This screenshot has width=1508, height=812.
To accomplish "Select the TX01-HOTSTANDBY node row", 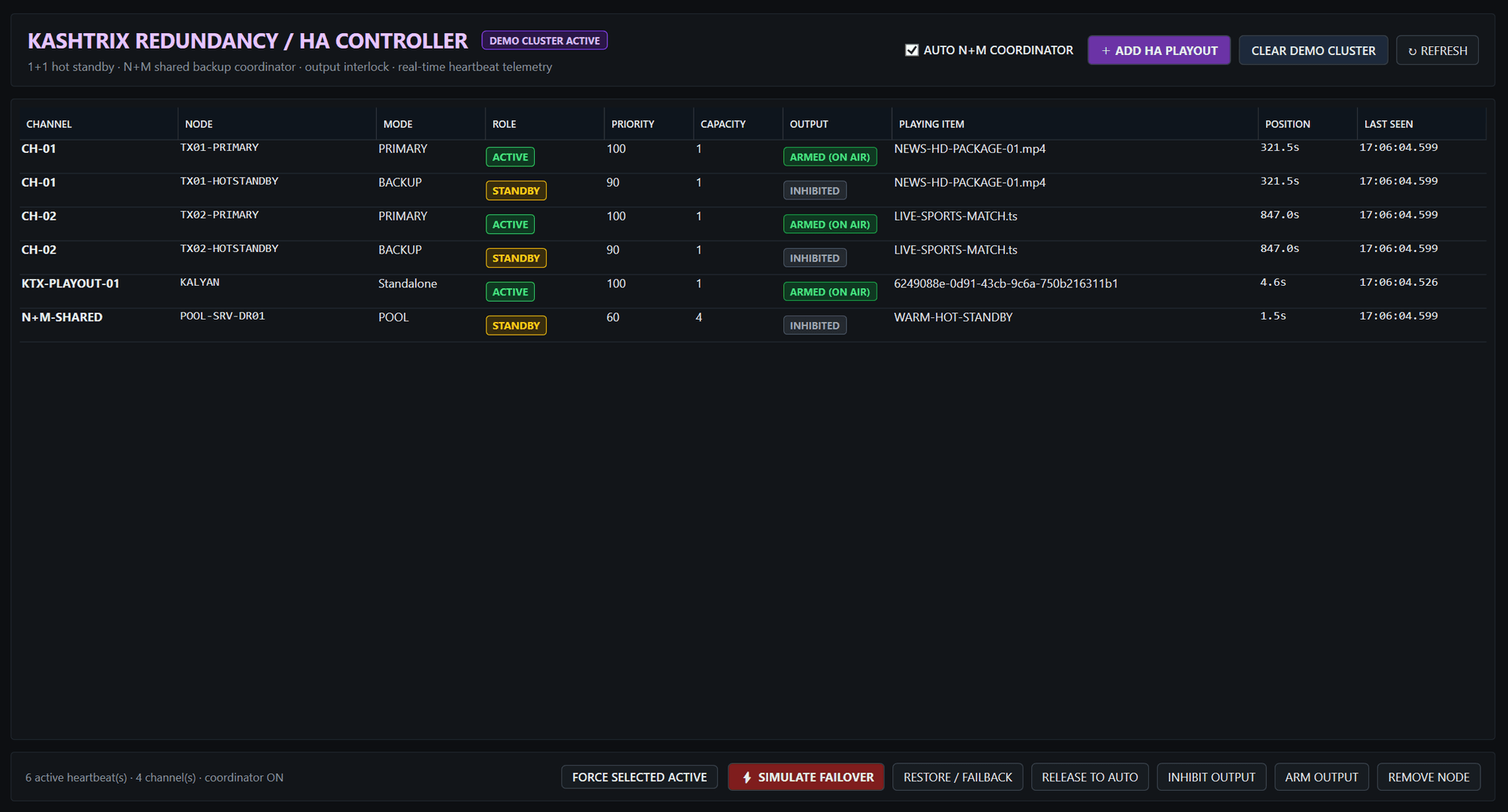I will (x=752, y=190).
